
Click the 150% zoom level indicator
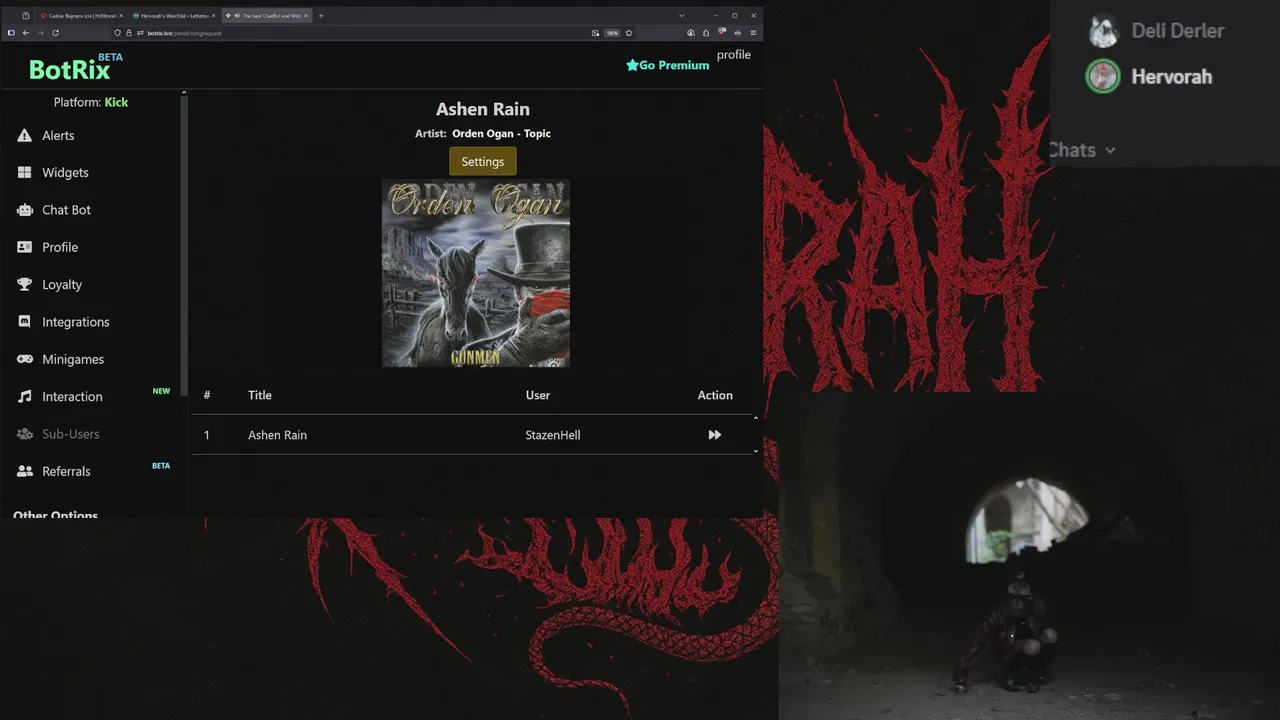coord(612,33)
